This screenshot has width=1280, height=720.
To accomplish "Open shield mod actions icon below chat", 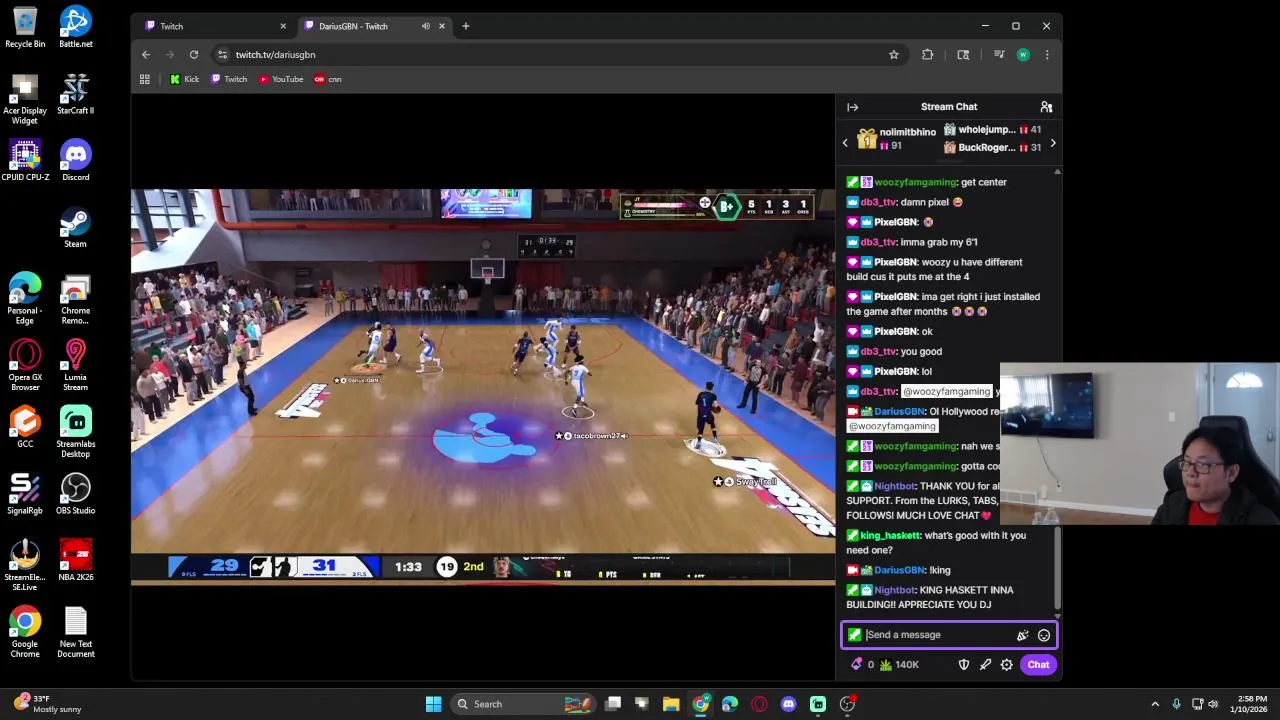I will coord(964,665).
